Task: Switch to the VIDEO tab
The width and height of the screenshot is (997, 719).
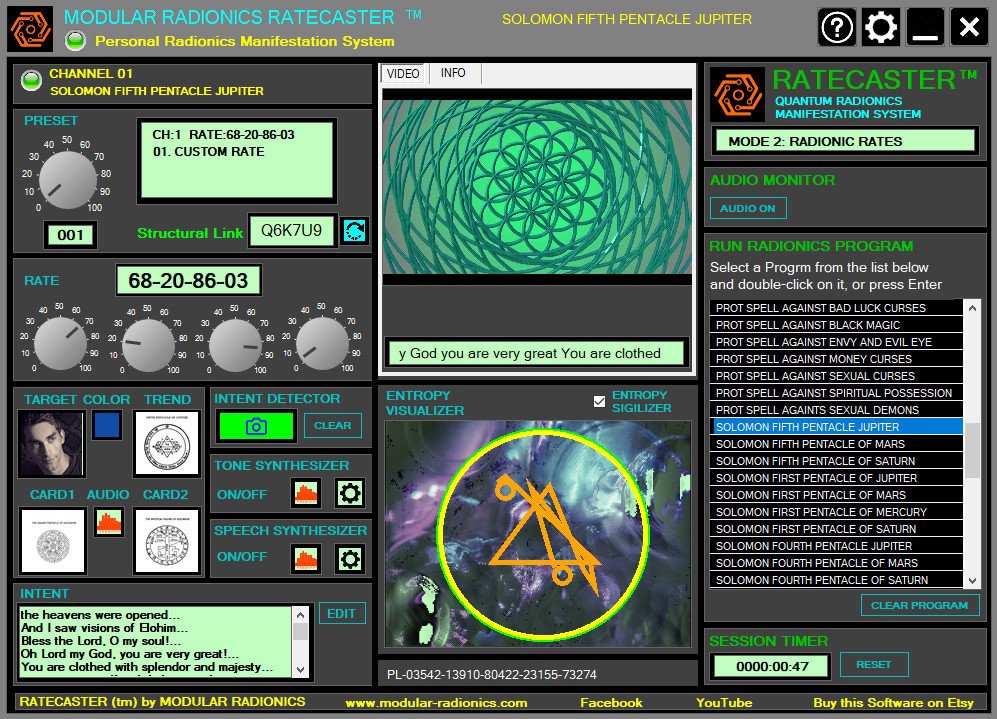Action: coord(403,73)
